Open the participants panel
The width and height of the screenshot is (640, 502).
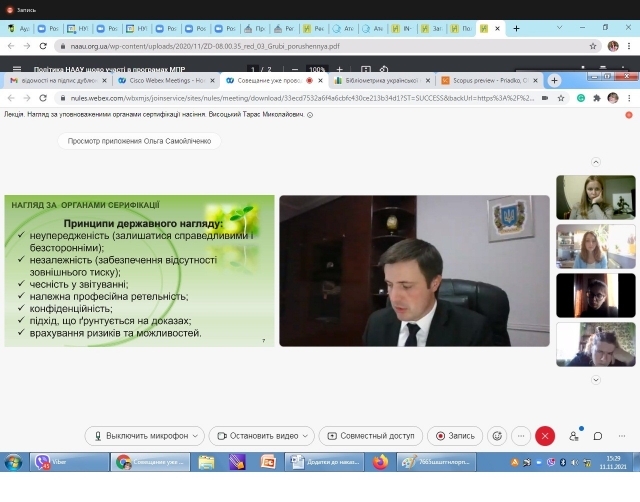pyautogui.click(x=574, y=436)
